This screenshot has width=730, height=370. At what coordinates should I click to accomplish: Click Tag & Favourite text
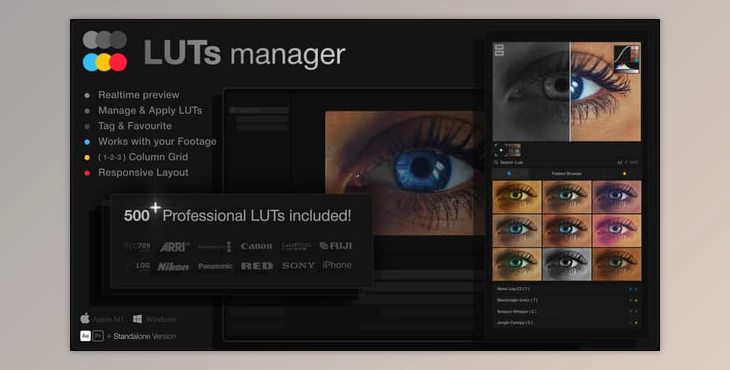tap(135, 126)
